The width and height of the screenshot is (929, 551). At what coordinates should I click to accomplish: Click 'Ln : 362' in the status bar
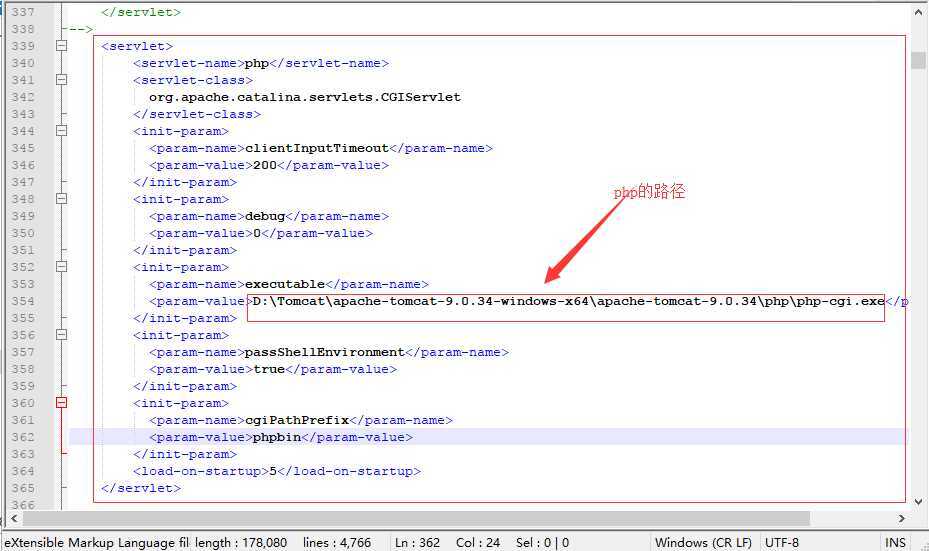418,542
